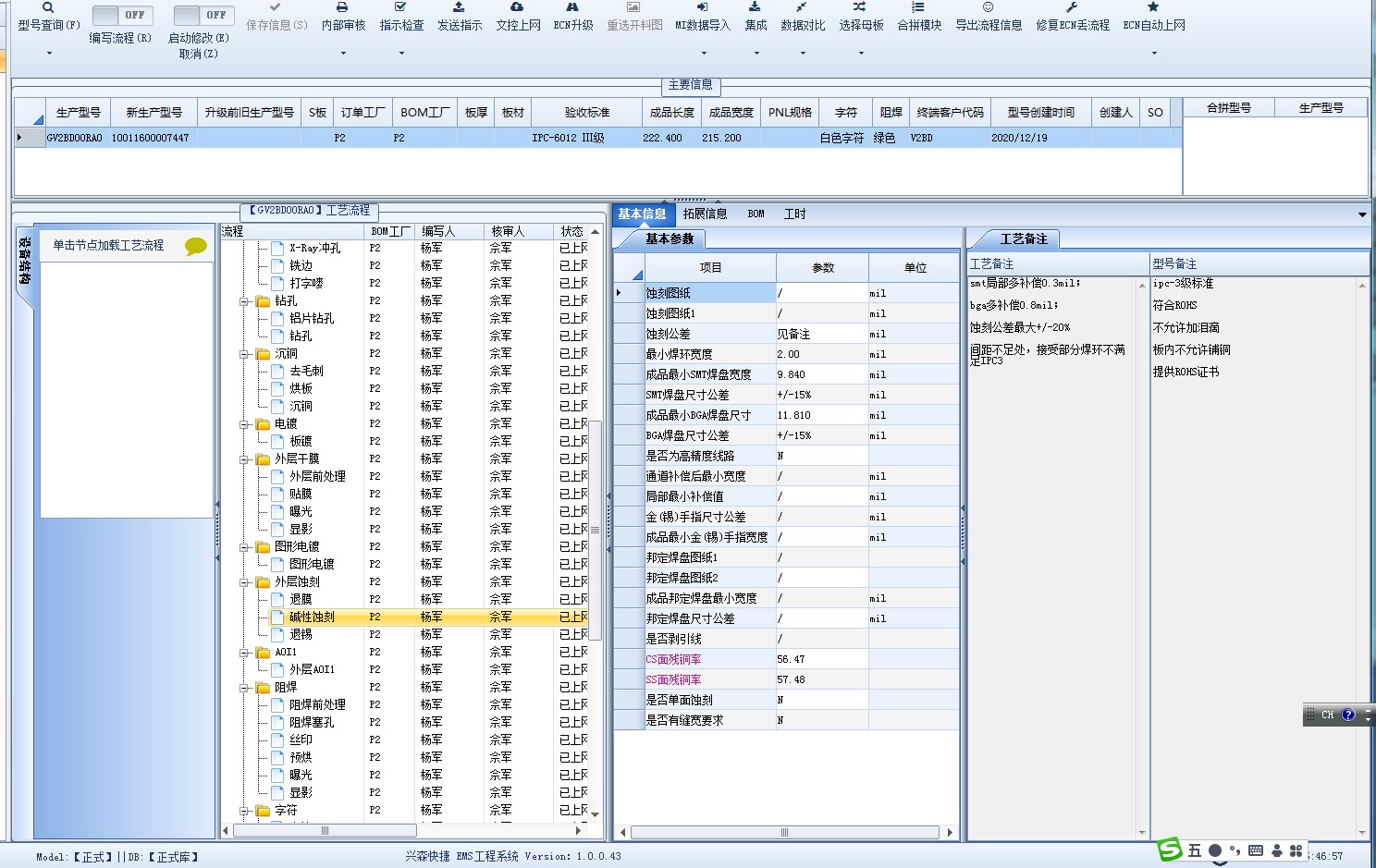Click the process tree horizontal scrollbar
Image resolution: width=1376 pixels, height=868 pixels.
click(x=324, y=831)
